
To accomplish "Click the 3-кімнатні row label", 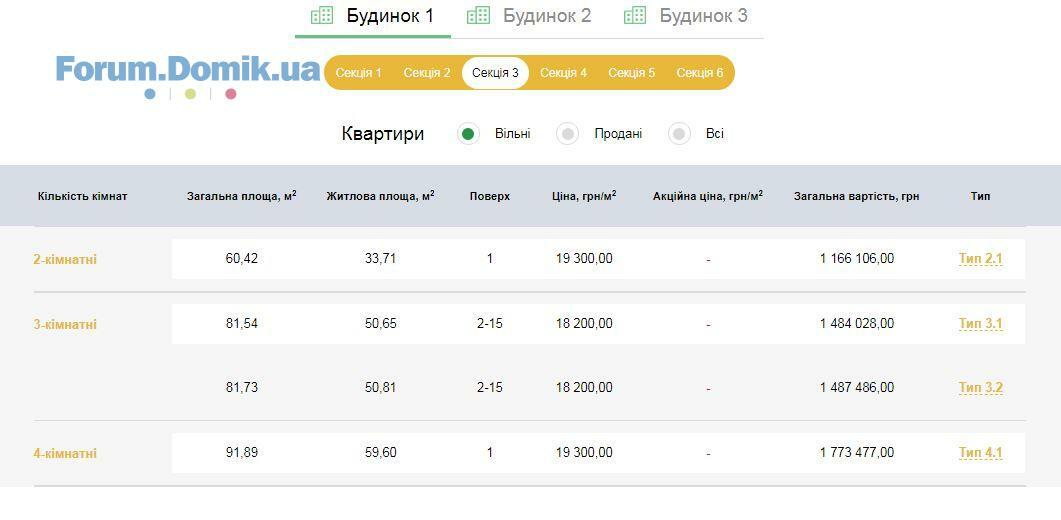I will (65, 325).
